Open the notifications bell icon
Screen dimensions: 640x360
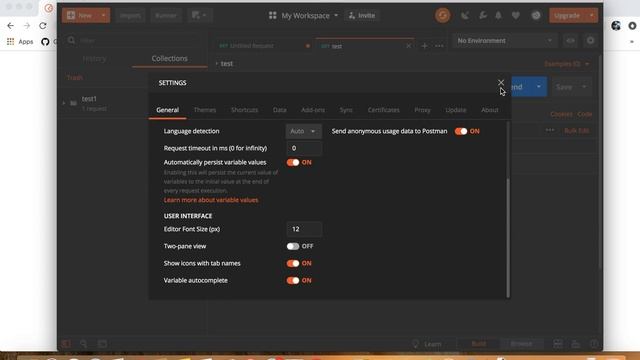click(x=498, y=16)
